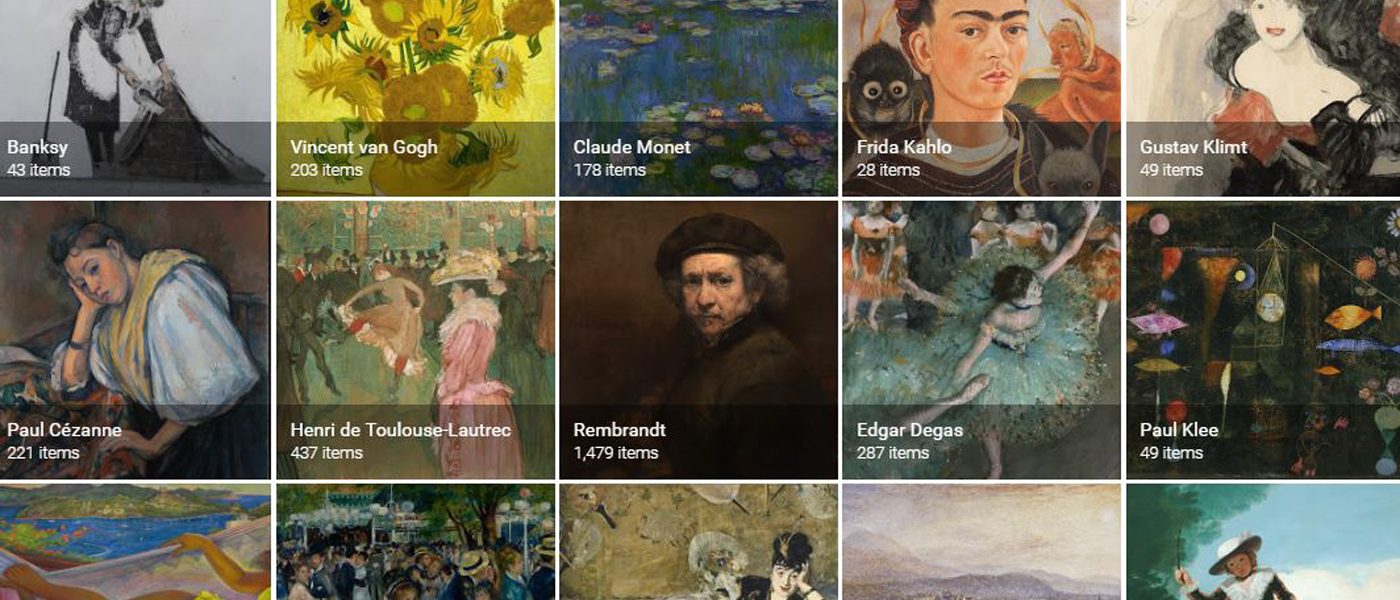This screenshot has height=600, width=1400.
Task: Select Edgar Degas dancer tile
Action: click(x=982, y=340)
